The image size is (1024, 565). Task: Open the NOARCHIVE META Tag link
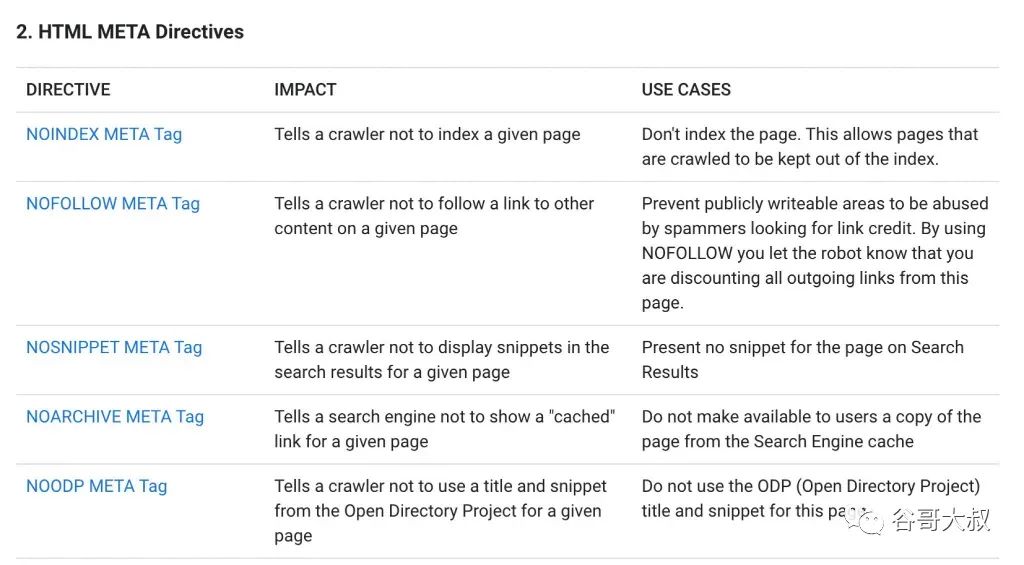[115, 417]
